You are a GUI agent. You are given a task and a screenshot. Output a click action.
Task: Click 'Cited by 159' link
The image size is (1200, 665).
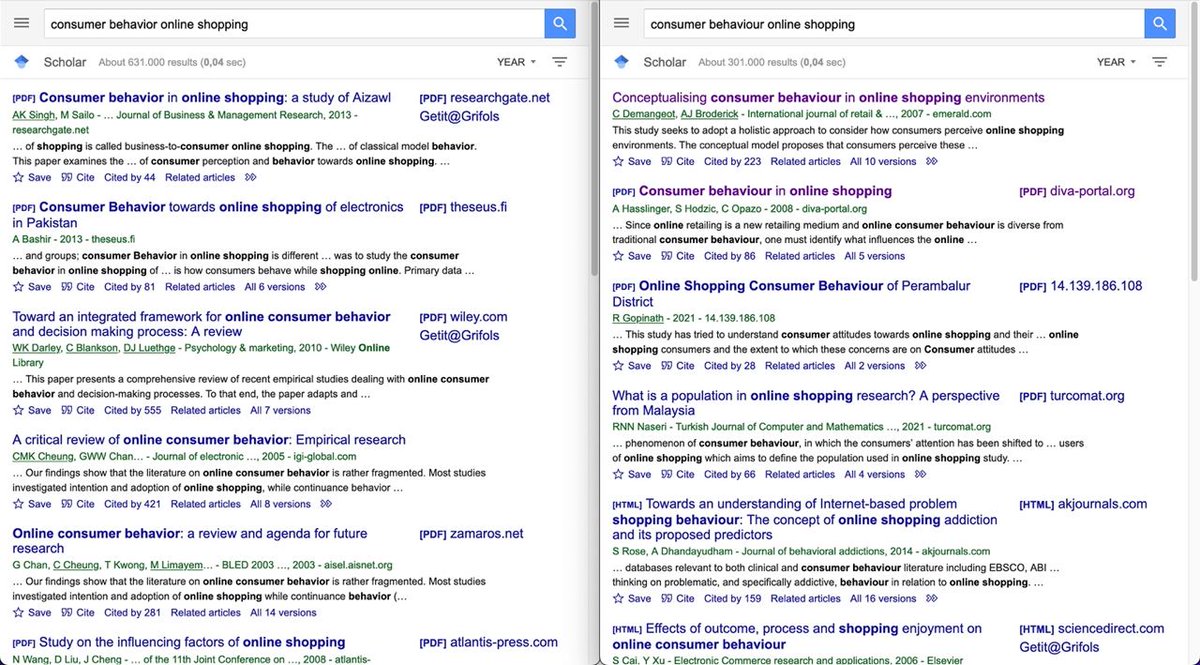point(732,598)
